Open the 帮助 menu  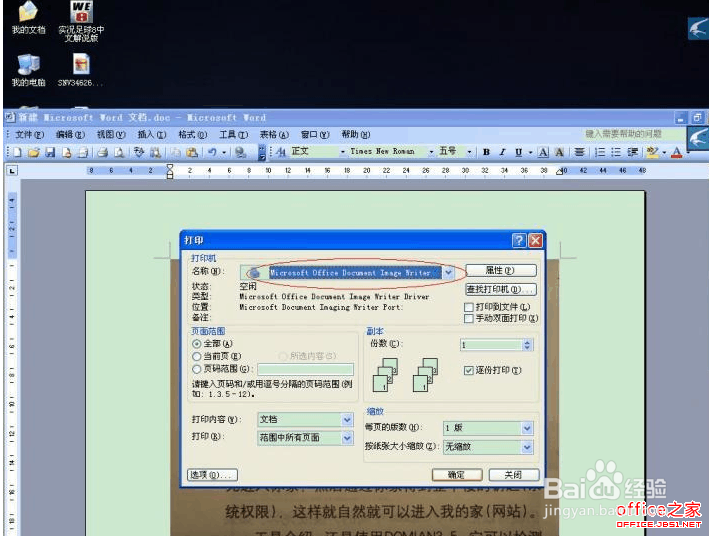pos(355,135)
